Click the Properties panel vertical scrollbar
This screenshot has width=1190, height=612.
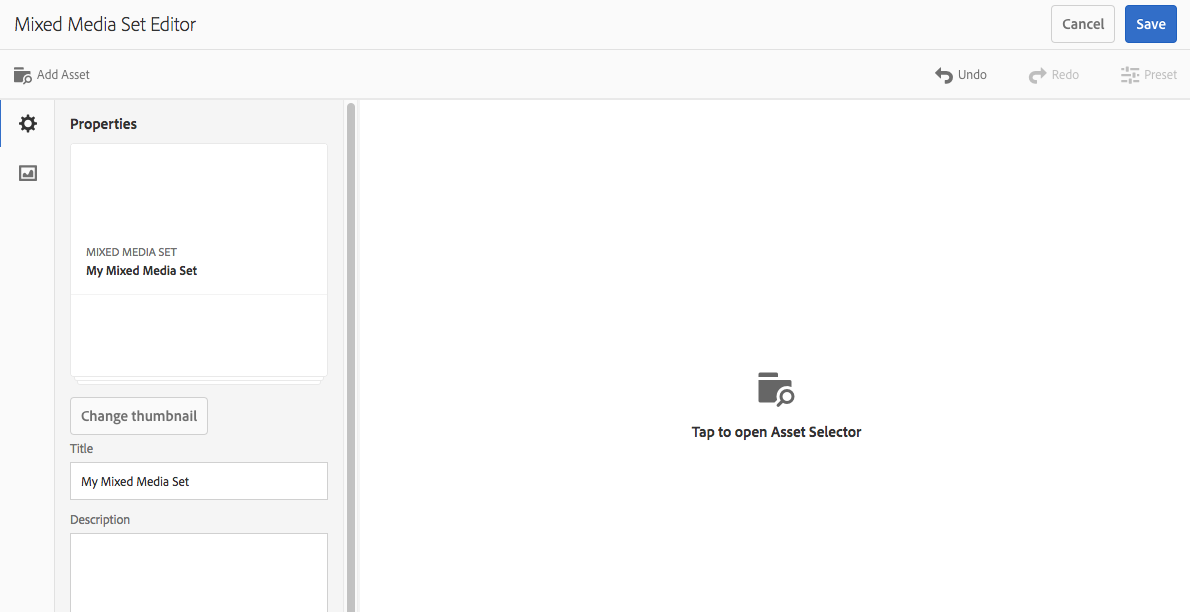coord(351,357)
